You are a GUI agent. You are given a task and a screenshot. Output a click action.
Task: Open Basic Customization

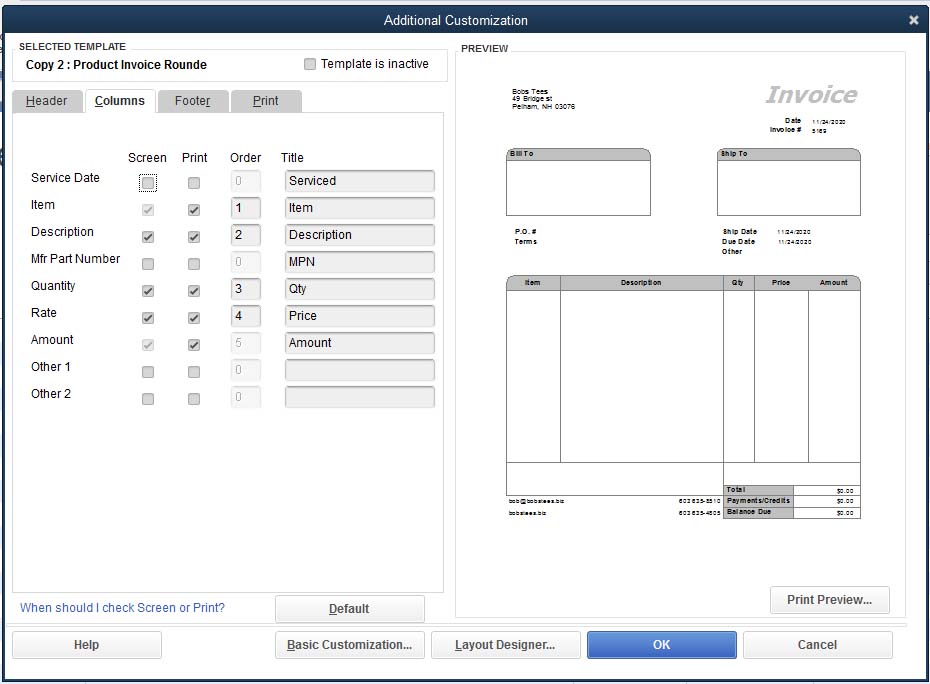(x=349, y=644)
